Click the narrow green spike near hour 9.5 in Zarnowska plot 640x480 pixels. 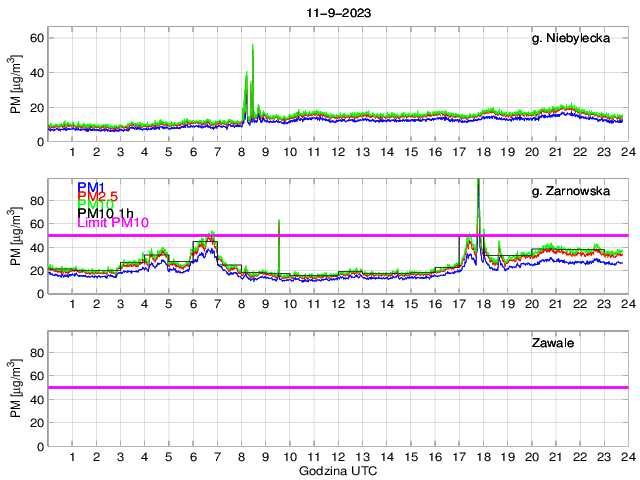(278, 225)
